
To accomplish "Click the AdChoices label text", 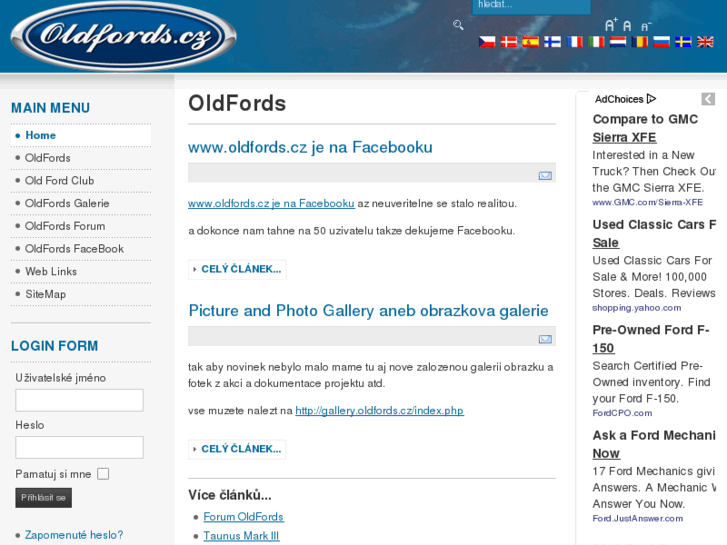I will [x=619, y=99].
